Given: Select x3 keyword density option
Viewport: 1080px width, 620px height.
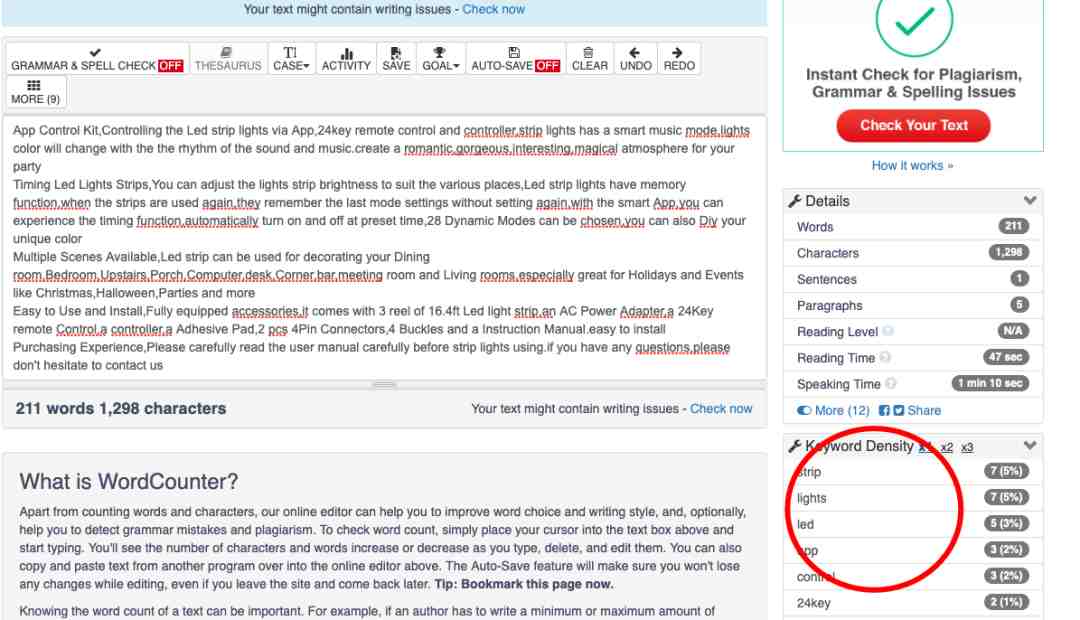Looking at the screenshot, I should click(x=967, y=447).
